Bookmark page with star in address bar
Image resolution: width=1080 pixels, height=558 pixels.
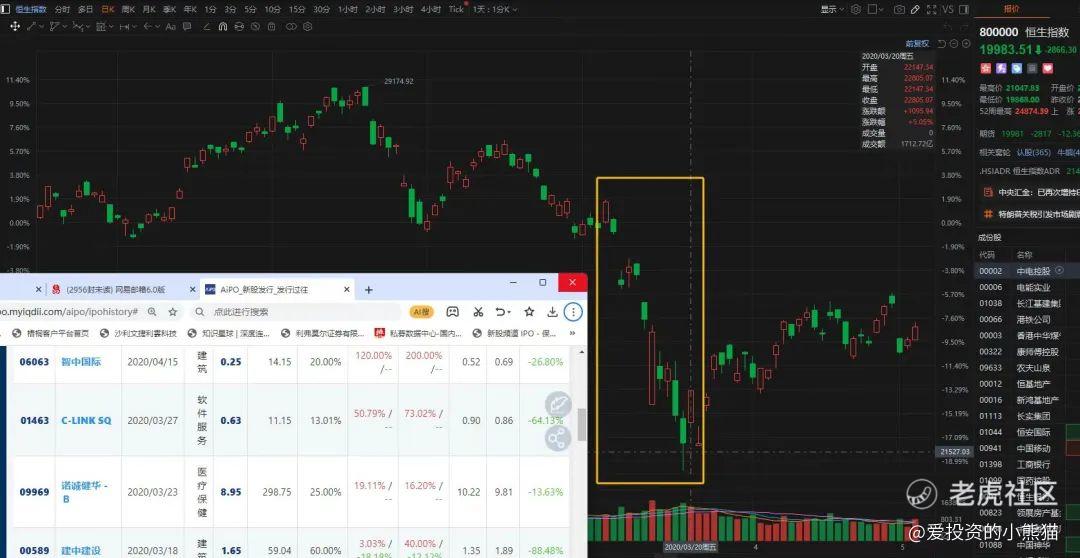click(x=172, y=312)
